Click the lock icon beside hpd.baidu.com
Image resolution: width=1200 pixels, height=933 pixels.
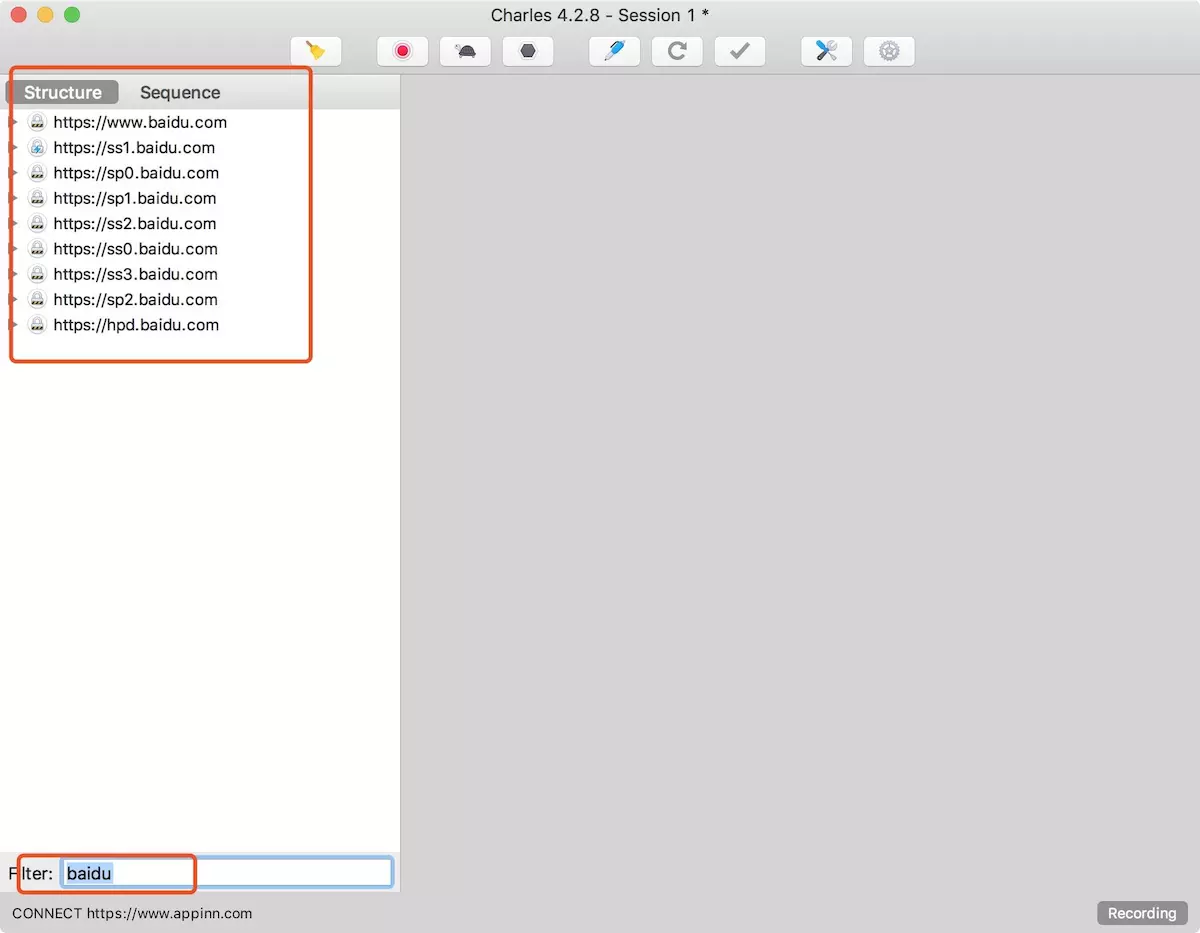(37, 325)
